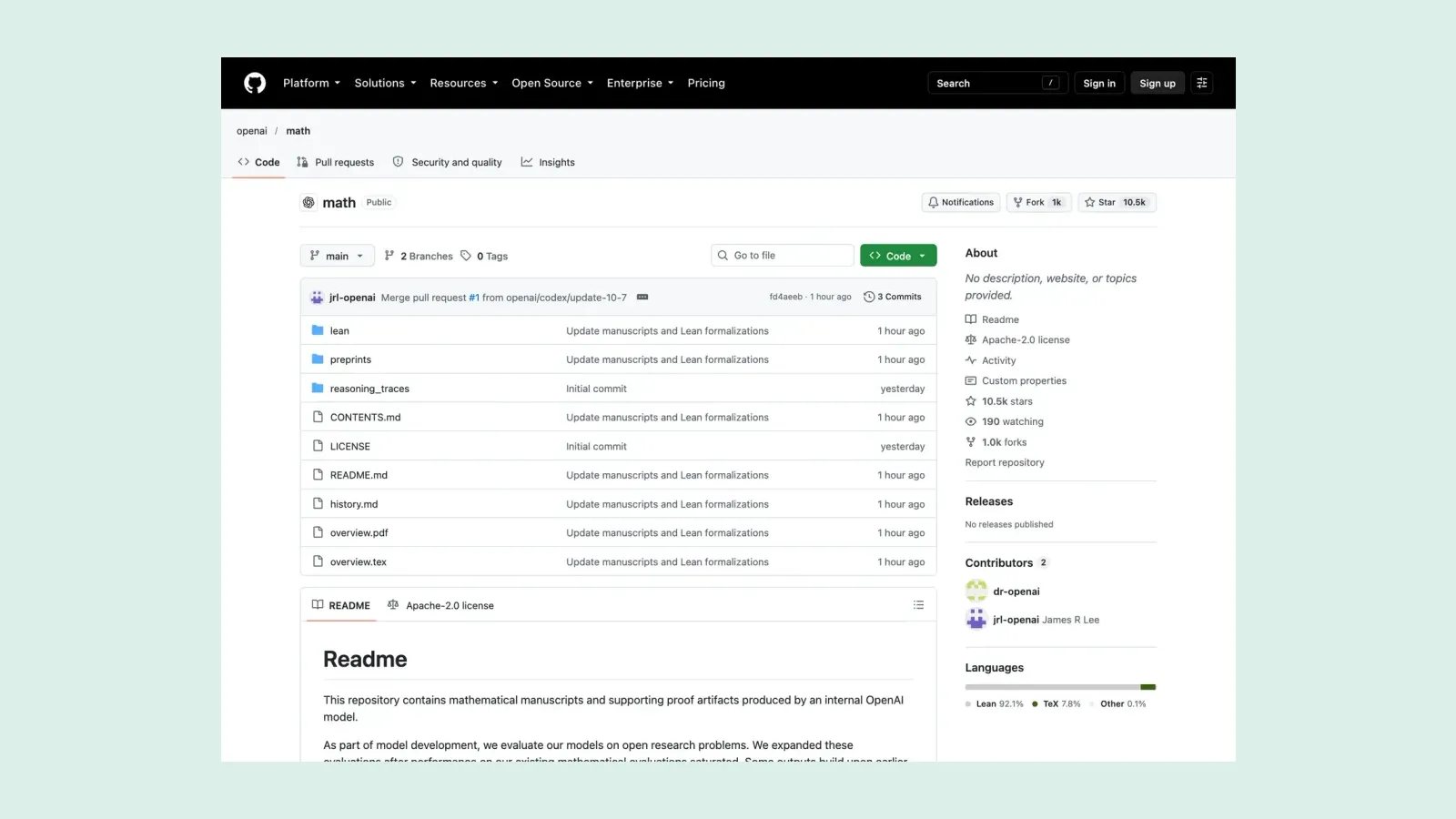Click the overview.pdf file icon
This screenshot has height=819, width=1456.
tap(318, 532)
